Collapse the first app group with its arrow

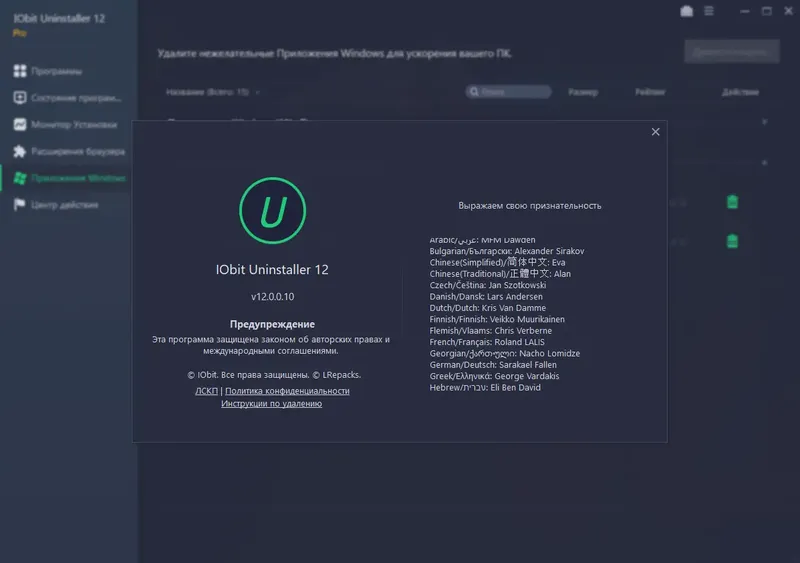pyautogui.click(x=764, y=122)
